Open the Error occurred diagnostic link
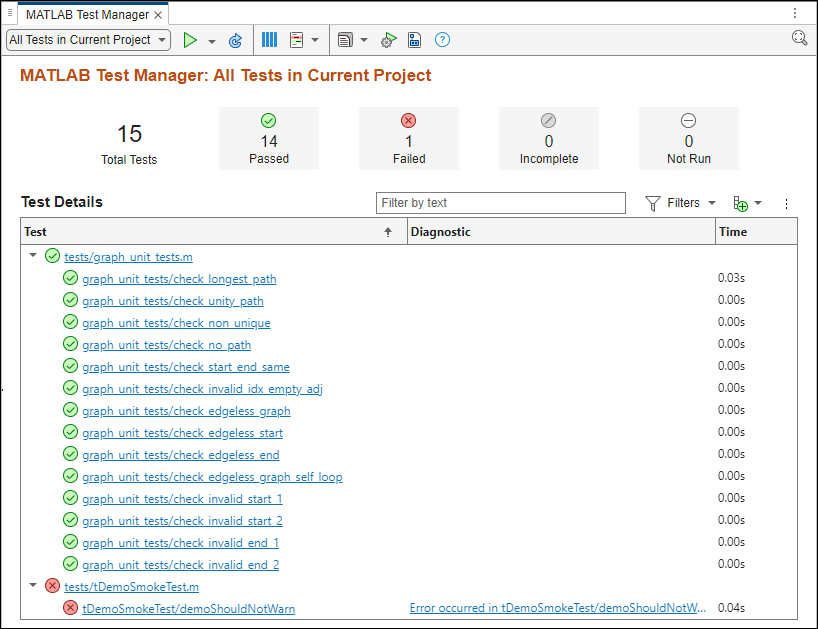The width and height of the screenshot is (818, 629). click(x=558, y=608)
